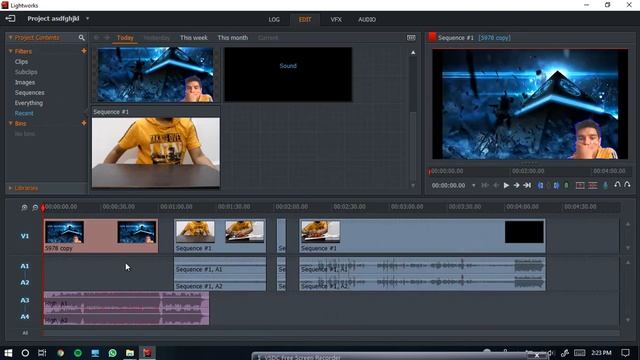The height and width of the screenshot is (360, 640).
Task: Click the Delete red-striped icon in viewer
Action: point(593,185)
